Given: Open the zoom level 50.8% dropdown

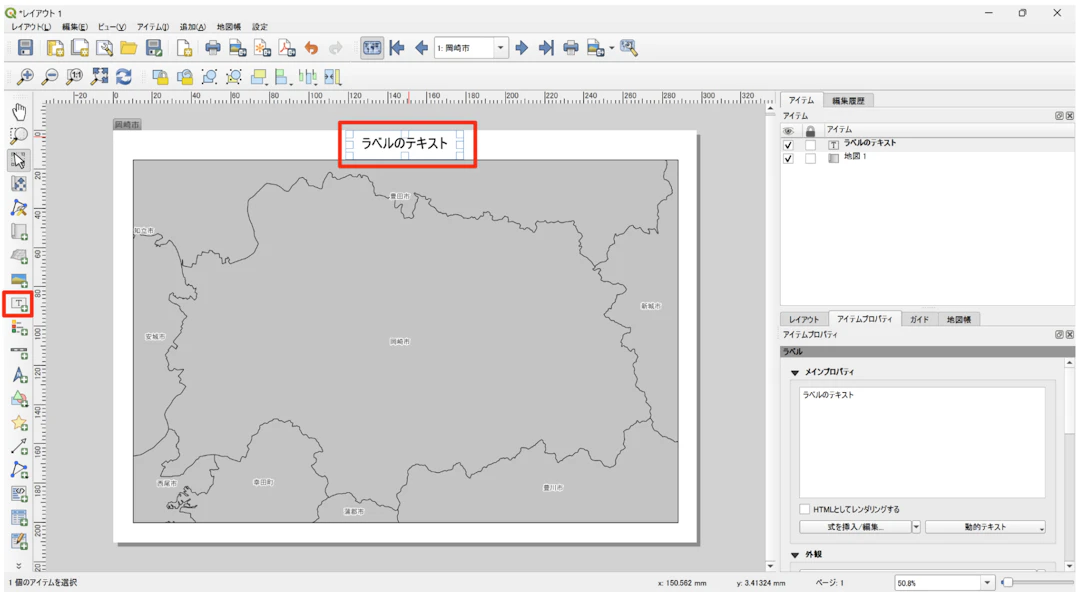Looking at the screenshot, I should point(986,582).
